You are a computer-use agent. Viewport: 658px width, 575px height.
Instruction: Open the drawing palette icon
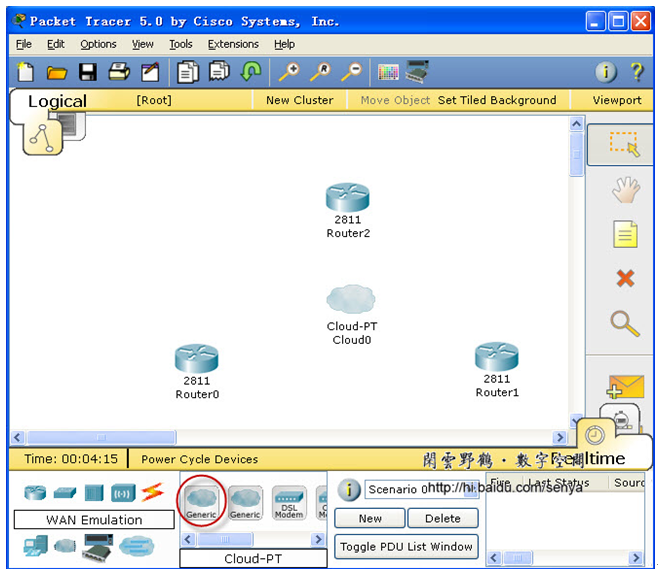pyautogui.click(x=388, y=72)
